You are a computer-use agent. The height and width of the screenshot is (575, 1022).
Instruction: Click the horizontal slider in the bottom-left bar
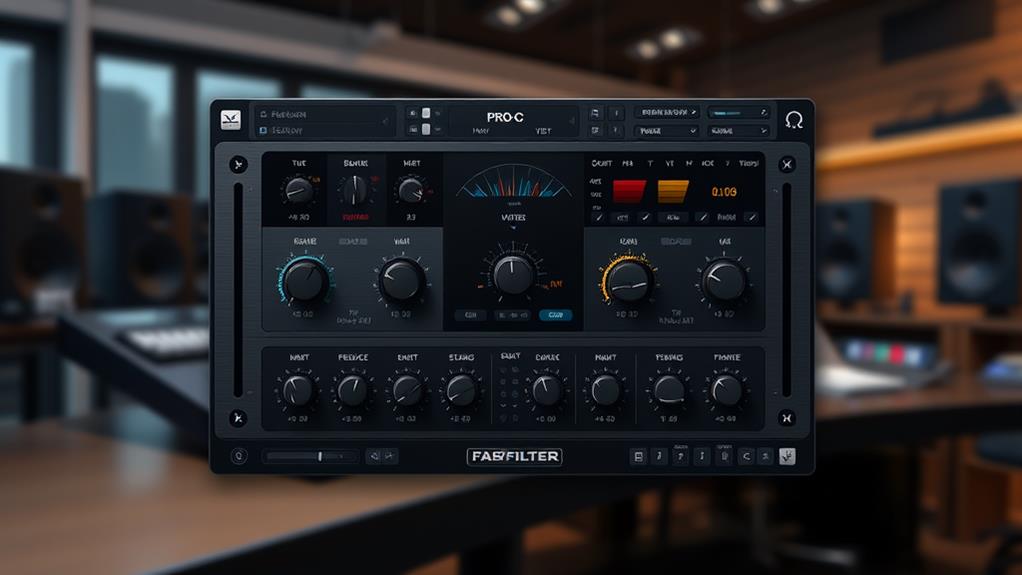coord(311,456)
